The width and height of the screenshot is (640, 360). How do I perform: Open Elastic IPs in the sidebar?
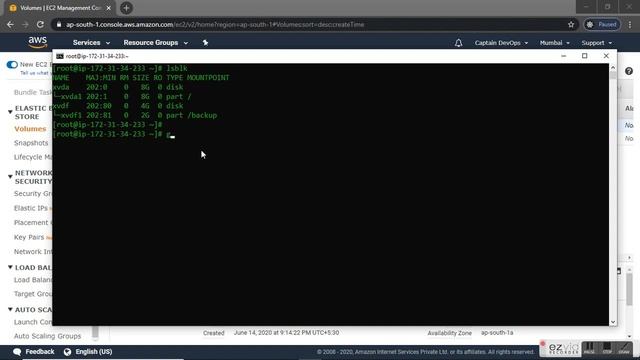[31, 208]
